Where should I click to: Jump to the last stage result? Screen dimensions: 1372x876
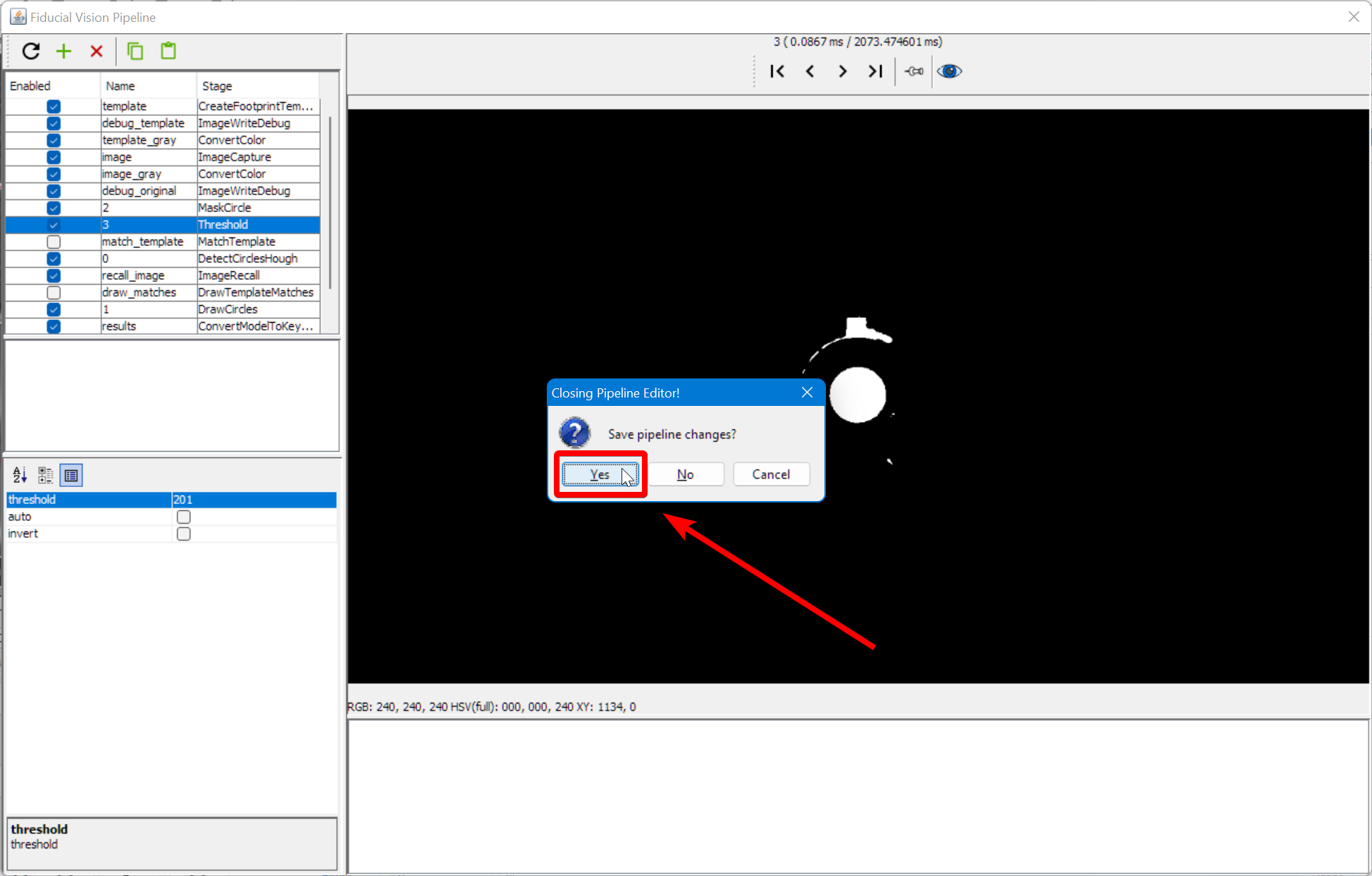[875, 71]
